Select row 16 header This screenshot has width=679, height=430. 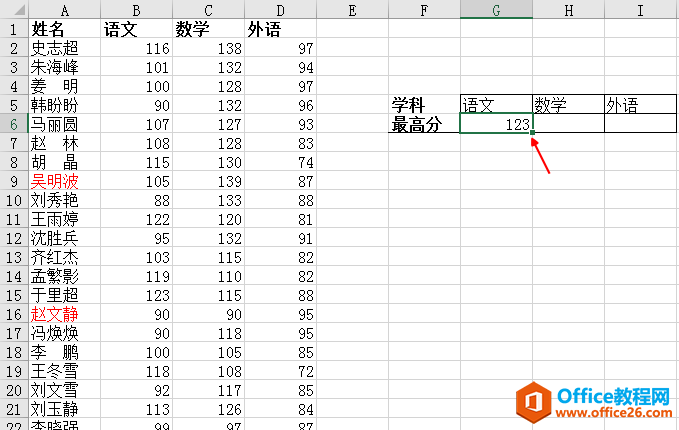(14, 314)
